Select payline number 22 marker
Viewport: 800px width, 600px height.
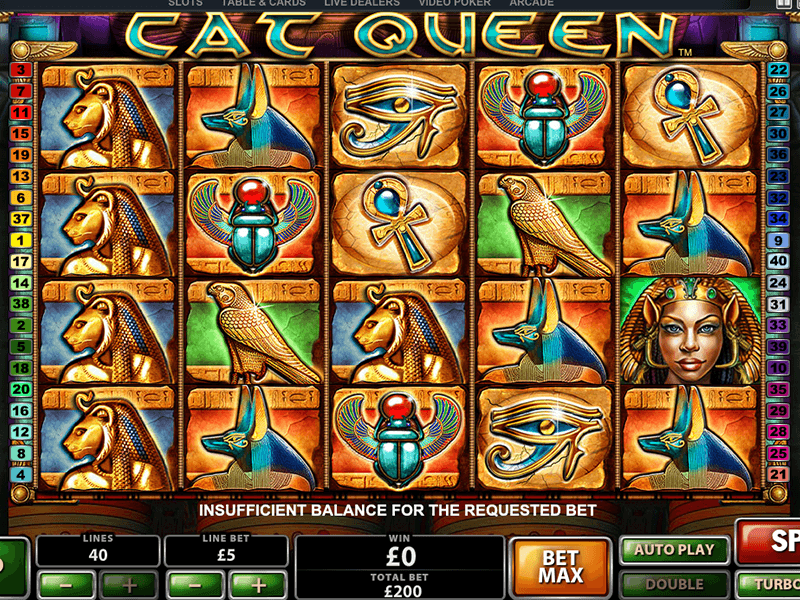click(778, 70)
